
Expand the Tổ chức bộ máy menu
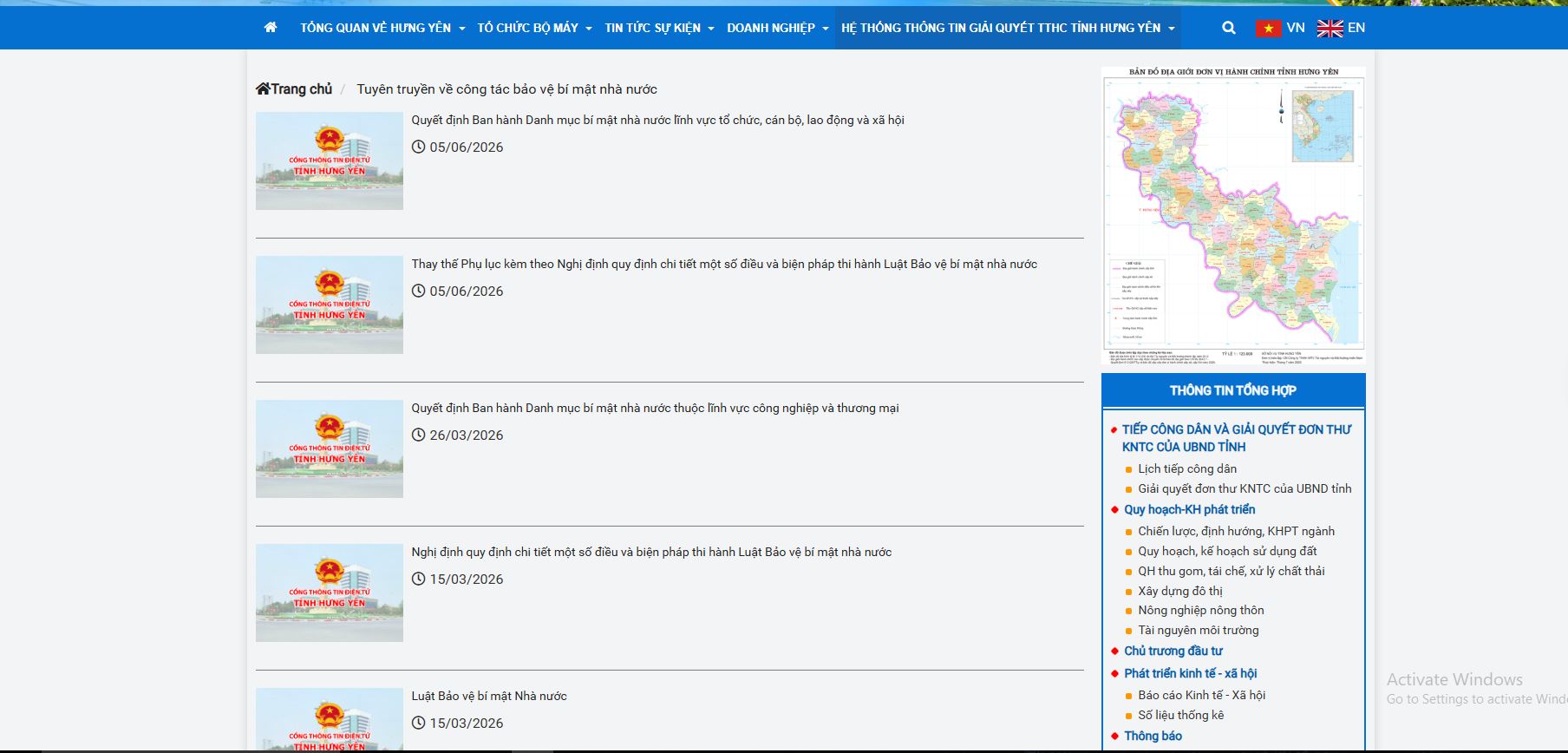(534, 28)
